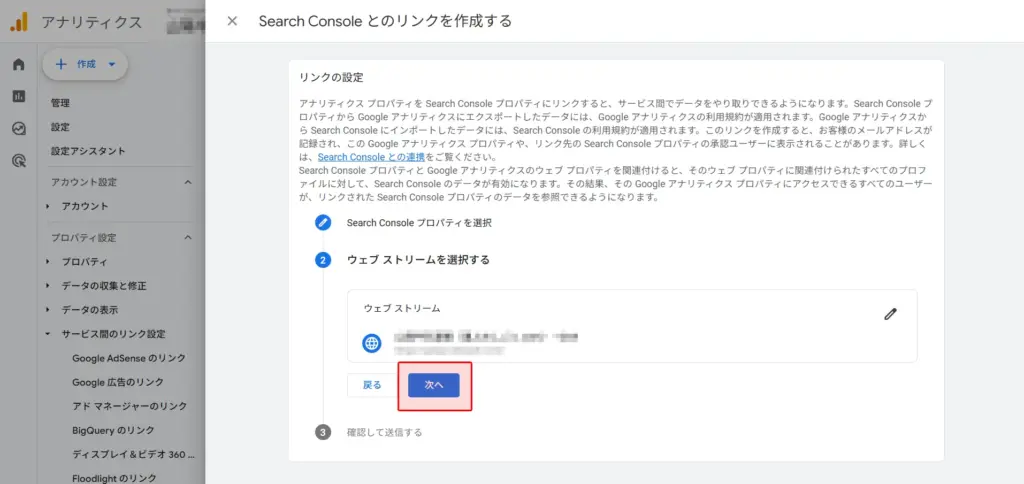The height and width of the screenshot is (484, 1024).
Task: Click the Analytics logo icon
Action: (x=19, y=21)
